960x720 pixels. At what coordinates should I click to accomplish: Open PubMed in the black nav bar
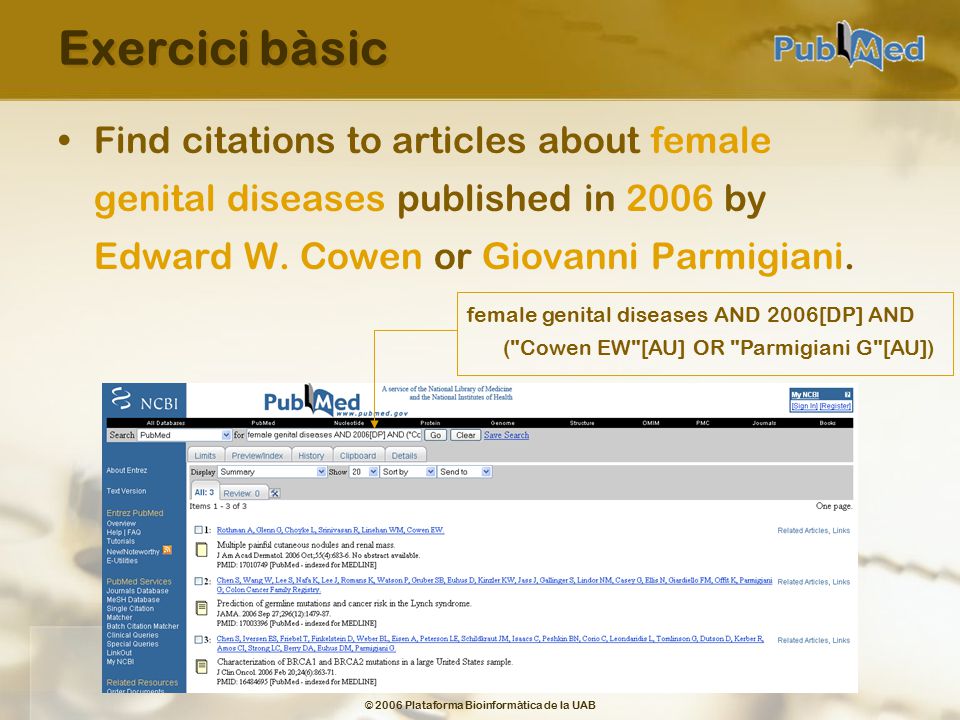tap(263, 423)
